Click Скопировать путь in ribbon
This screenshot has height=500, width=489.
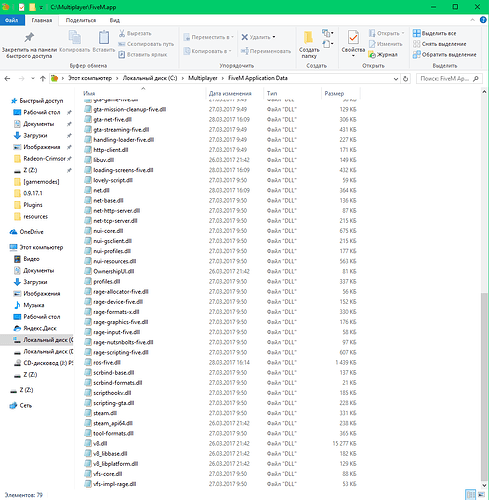[146, 44]
